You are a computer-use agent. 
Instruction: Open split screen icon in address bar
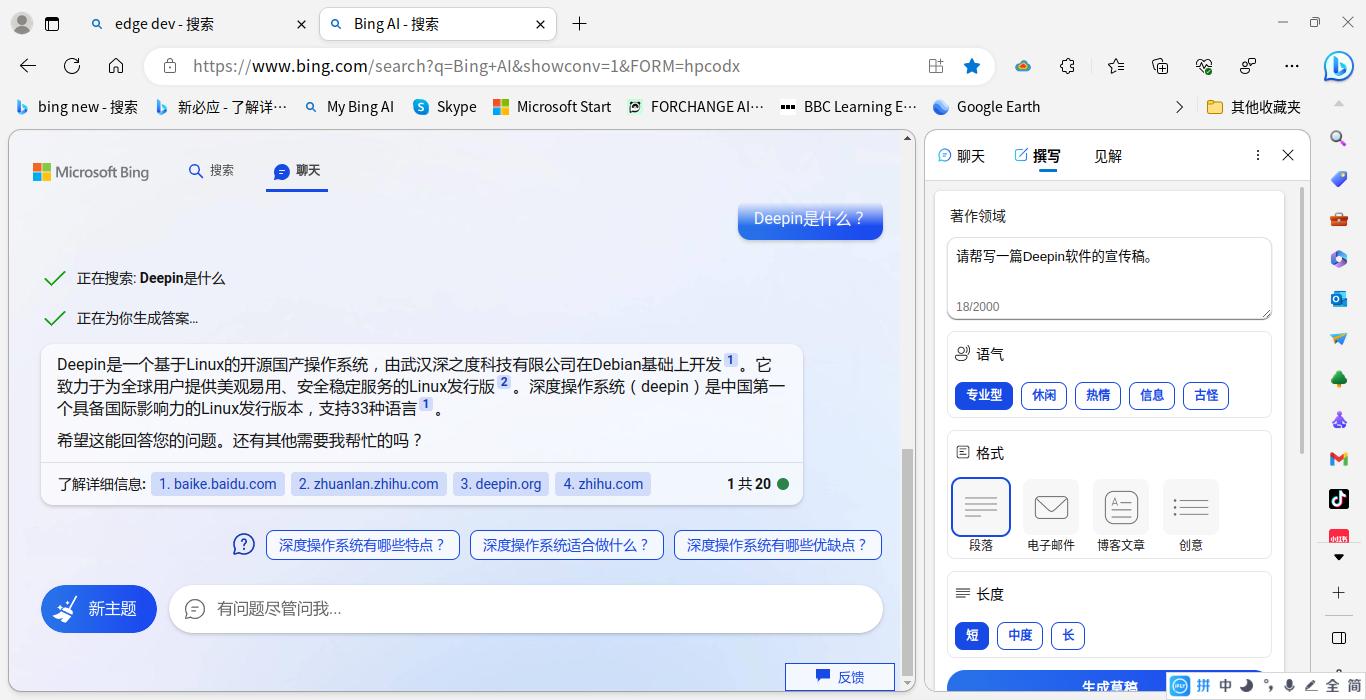click(936, 66)
